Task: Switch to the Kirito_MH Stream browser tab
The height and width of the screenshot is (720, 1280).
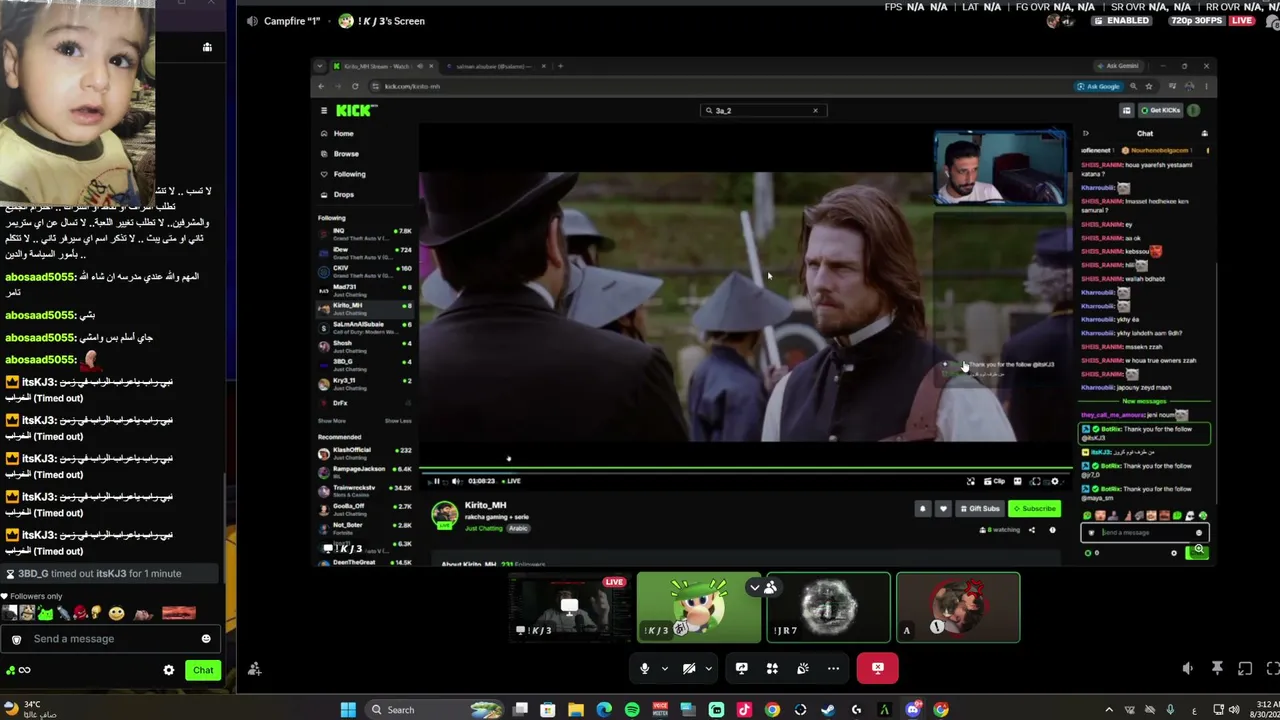Action: [382, 66]
